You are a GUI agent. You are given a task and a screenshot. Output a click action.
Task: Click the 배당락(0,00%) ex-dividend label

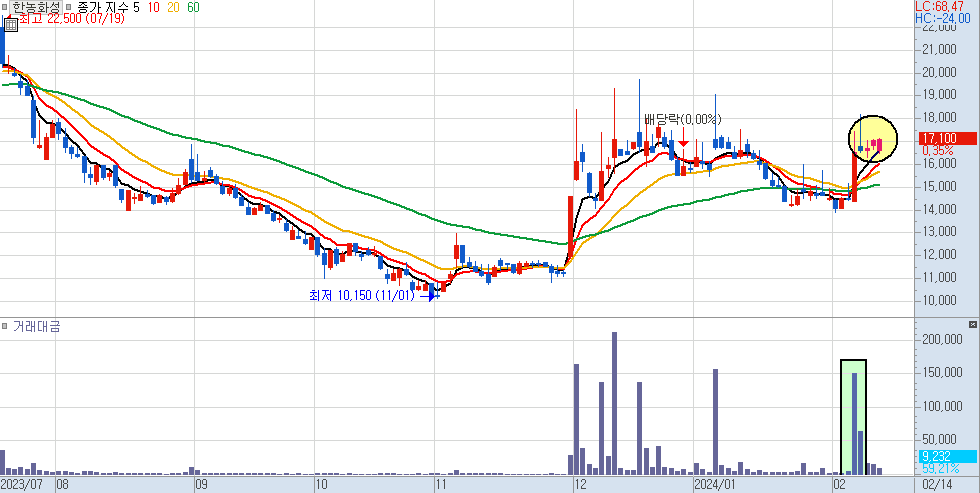683,119
